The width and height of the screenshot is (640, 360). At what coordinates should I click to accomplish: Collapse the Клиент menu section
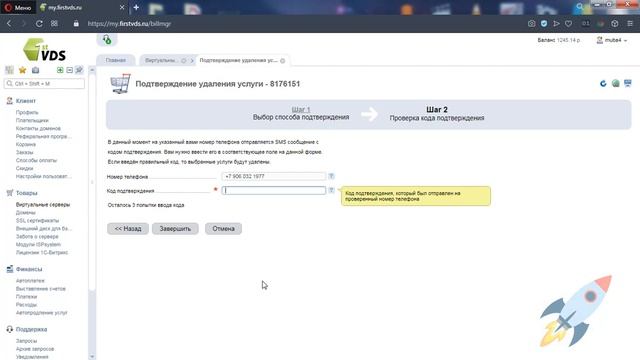[x=26, y=101]
